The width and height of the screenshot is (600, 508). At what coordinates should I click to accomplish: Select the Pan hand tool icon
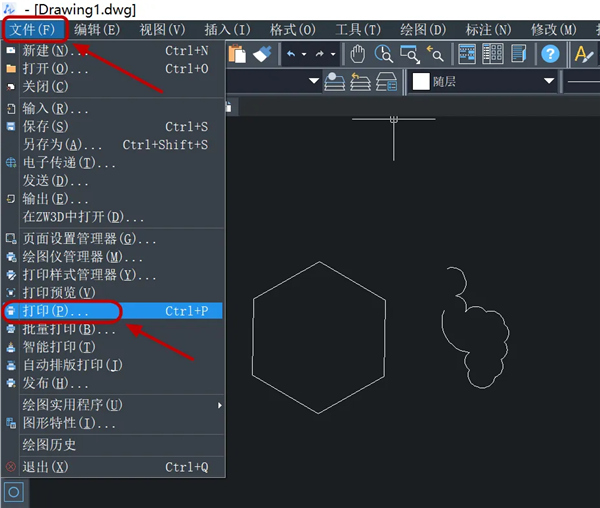coord(358,54)
